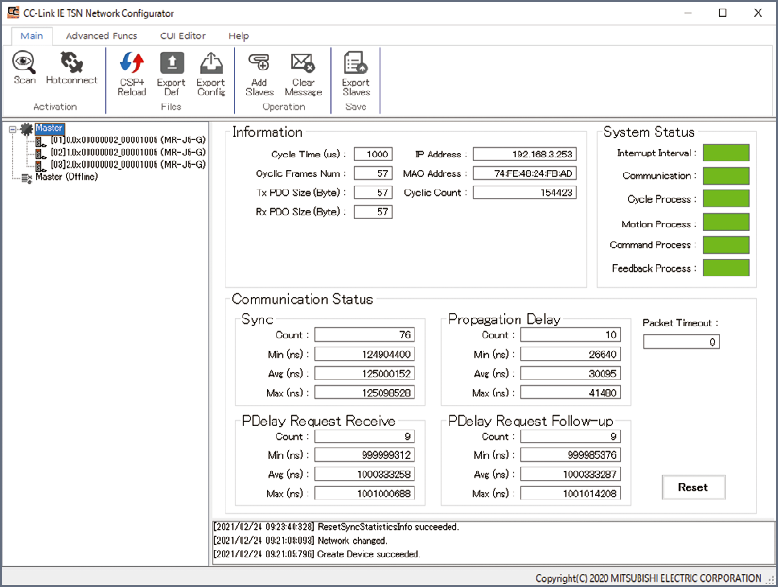Click the Command Process status indicator
This screenshot has width=778, height=587.
tap(726, 245)
